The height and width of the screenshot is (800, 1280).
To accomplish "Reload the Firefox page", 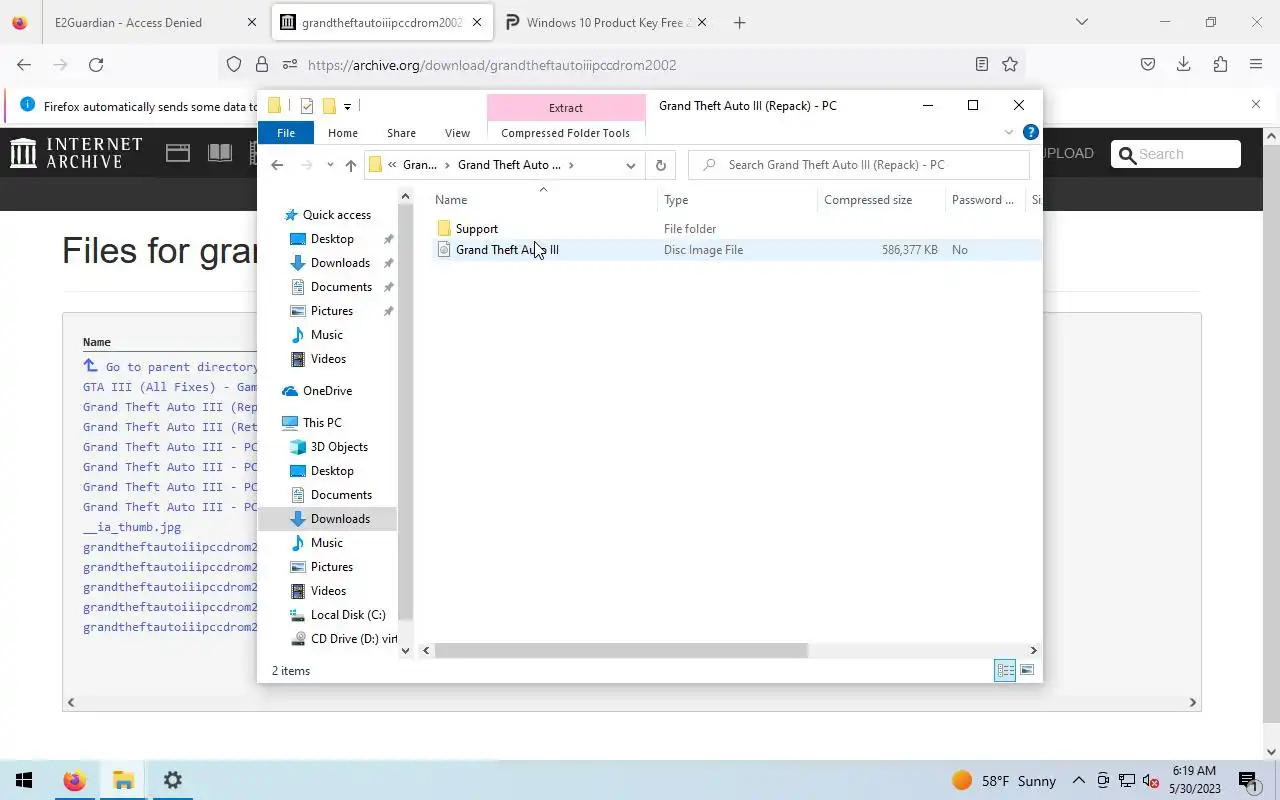I will pos(96,65).
